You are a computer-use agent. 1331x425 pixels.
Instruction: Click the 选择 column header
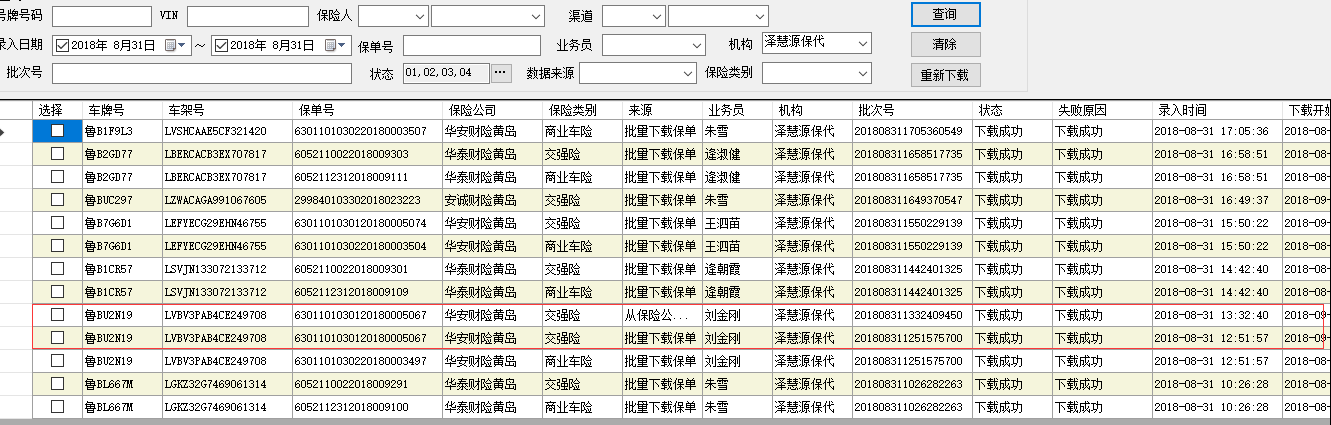pos(58,110)
